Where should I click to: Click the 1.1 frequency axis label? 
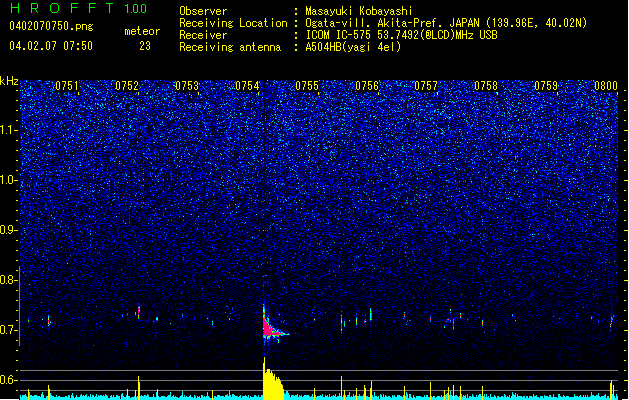8,130
